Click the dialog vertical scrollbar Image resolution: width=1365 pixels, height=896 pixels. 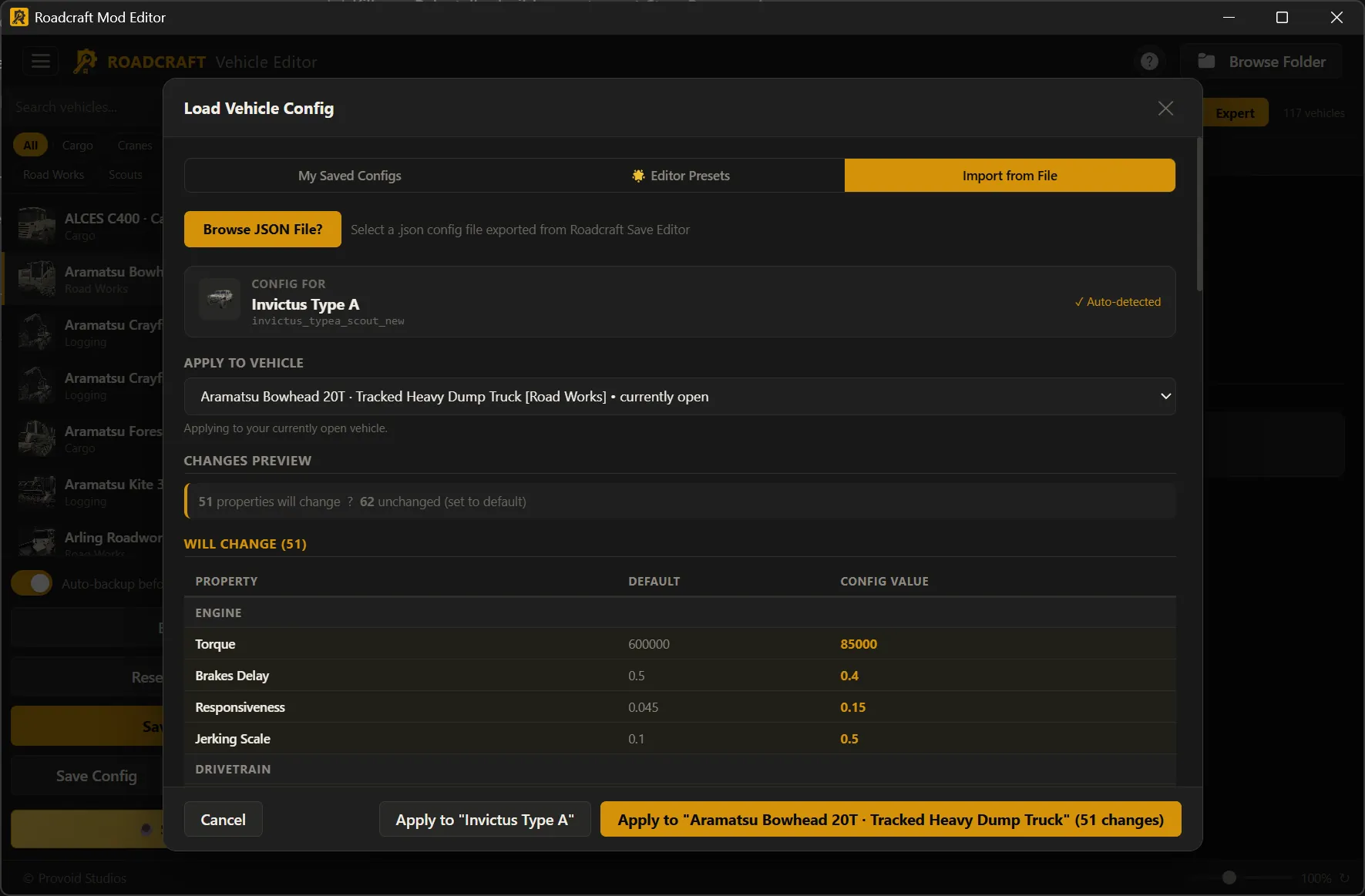click(x=1199, y=215)
